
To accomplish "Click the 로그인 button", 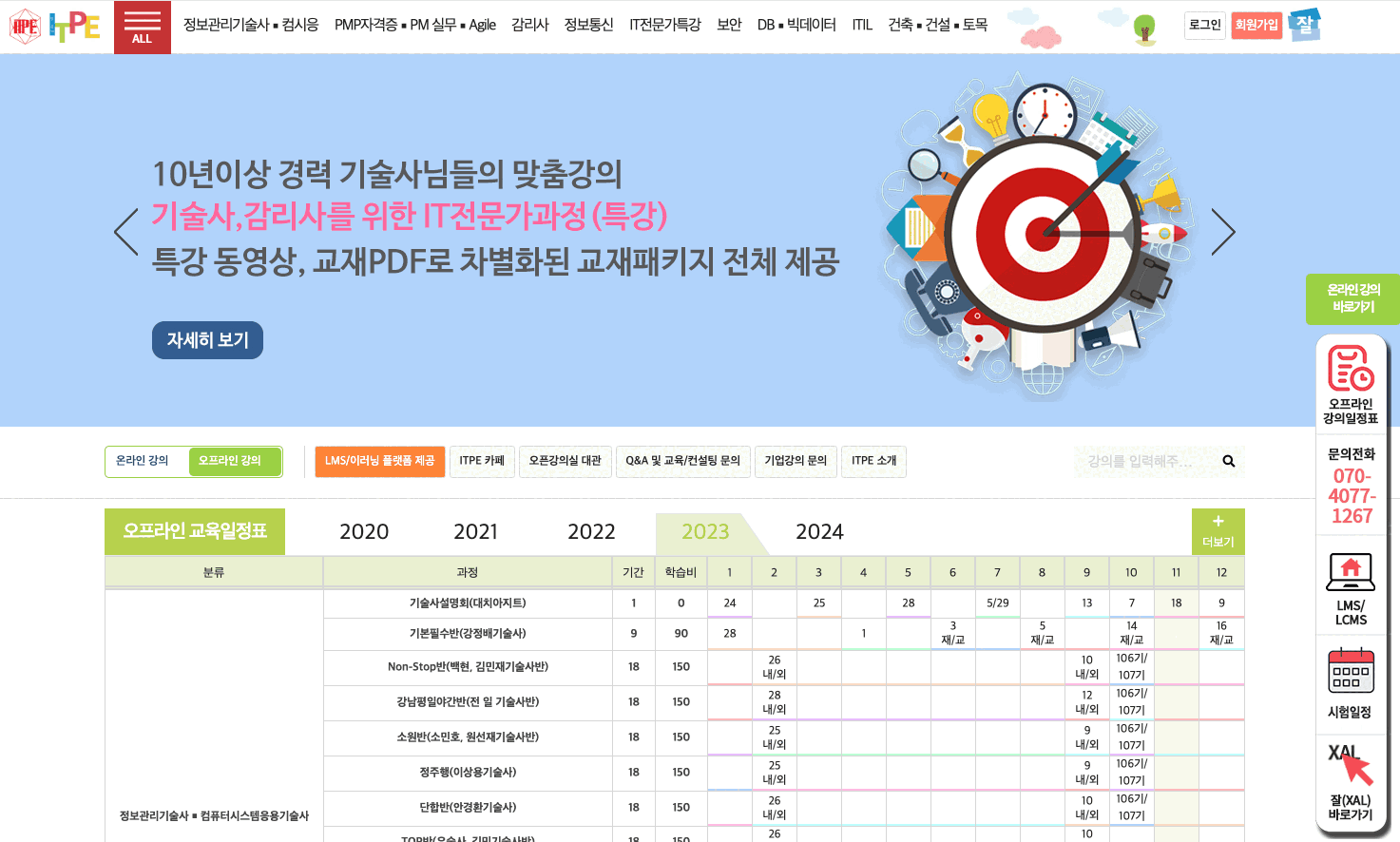I will 1204,25.
